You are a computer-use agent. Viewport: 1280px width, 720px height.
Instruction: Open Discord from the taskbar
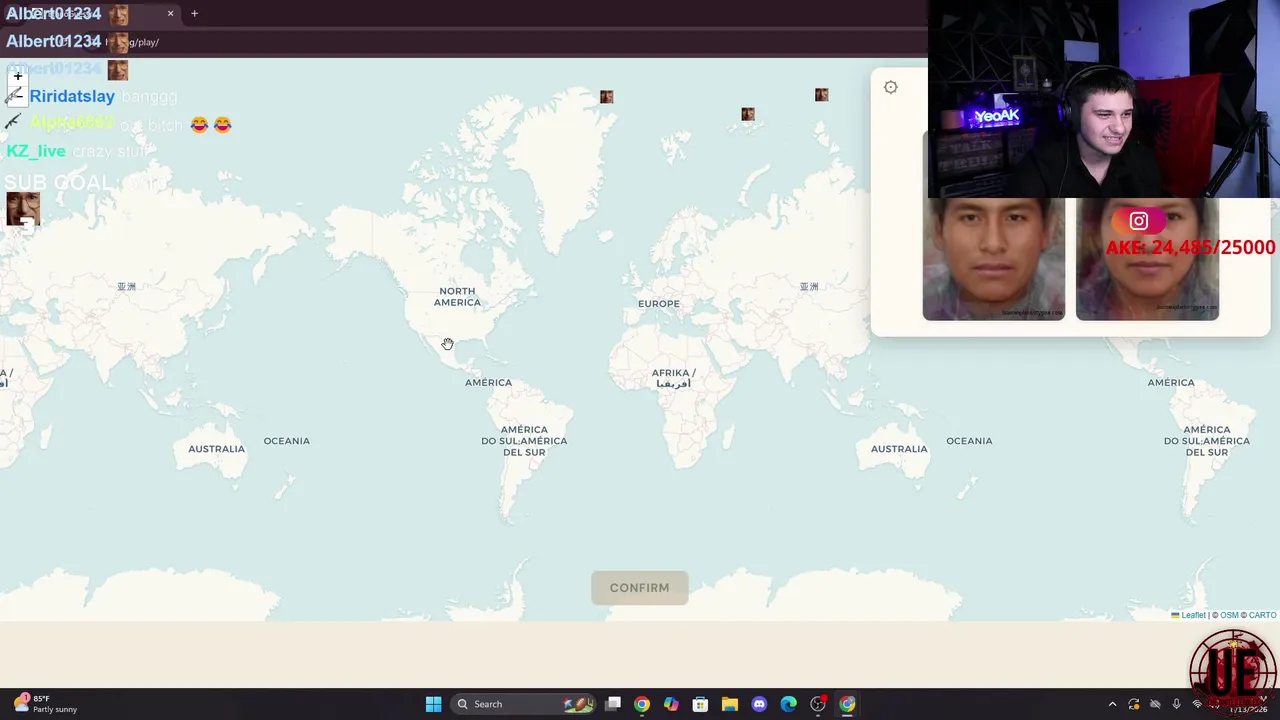coord(759,704)
